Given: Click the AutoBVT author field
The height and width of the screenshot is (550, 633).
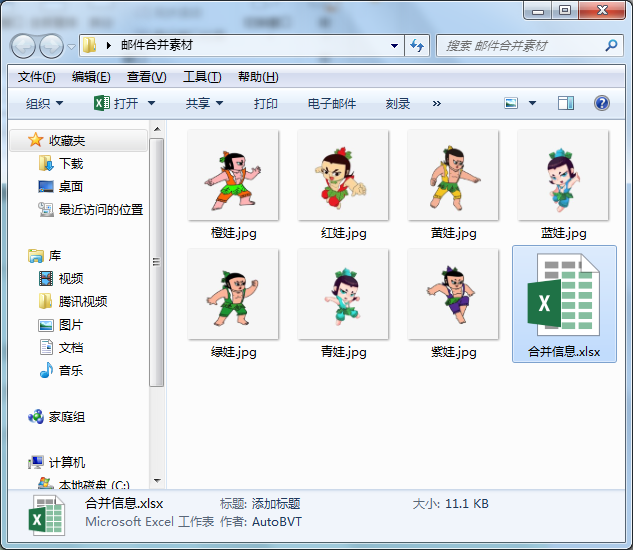Looking at the screenshot, I should [277, 522].
